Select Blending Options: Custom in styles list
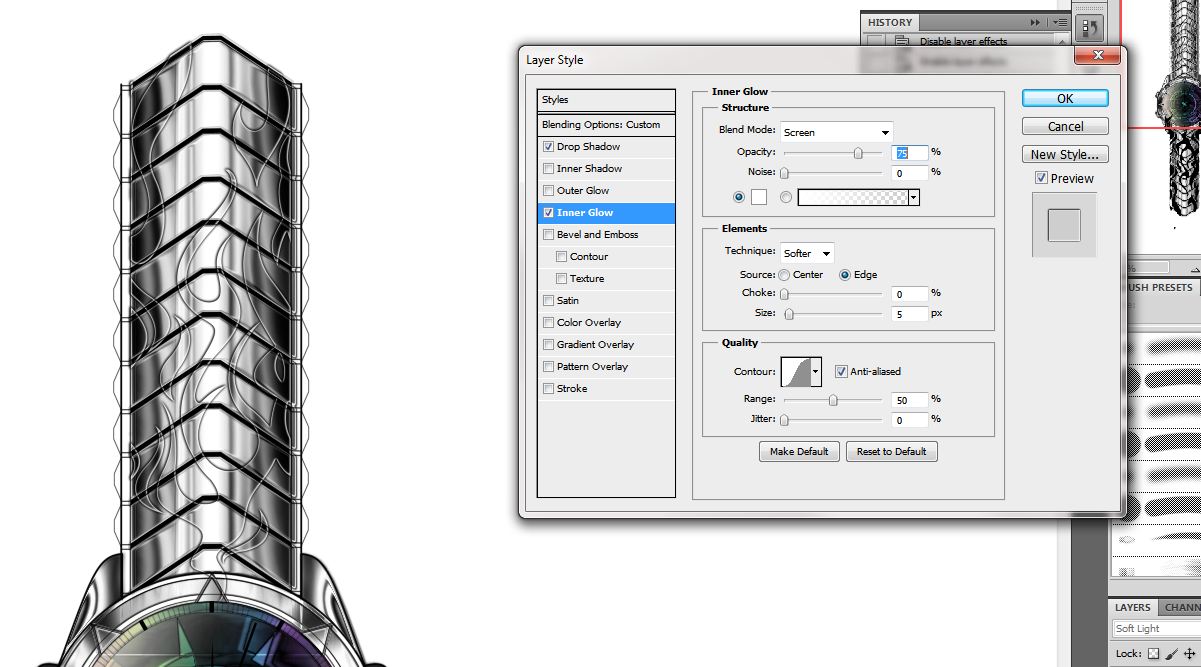The image size is (1201, 667). 606,125
